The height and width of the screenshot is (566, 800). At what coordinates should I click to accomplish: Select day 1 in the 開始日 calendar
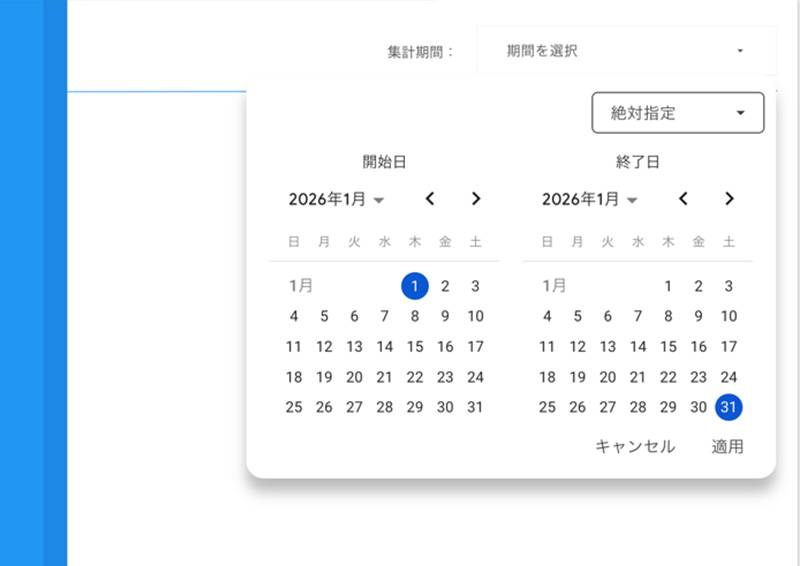415,286
